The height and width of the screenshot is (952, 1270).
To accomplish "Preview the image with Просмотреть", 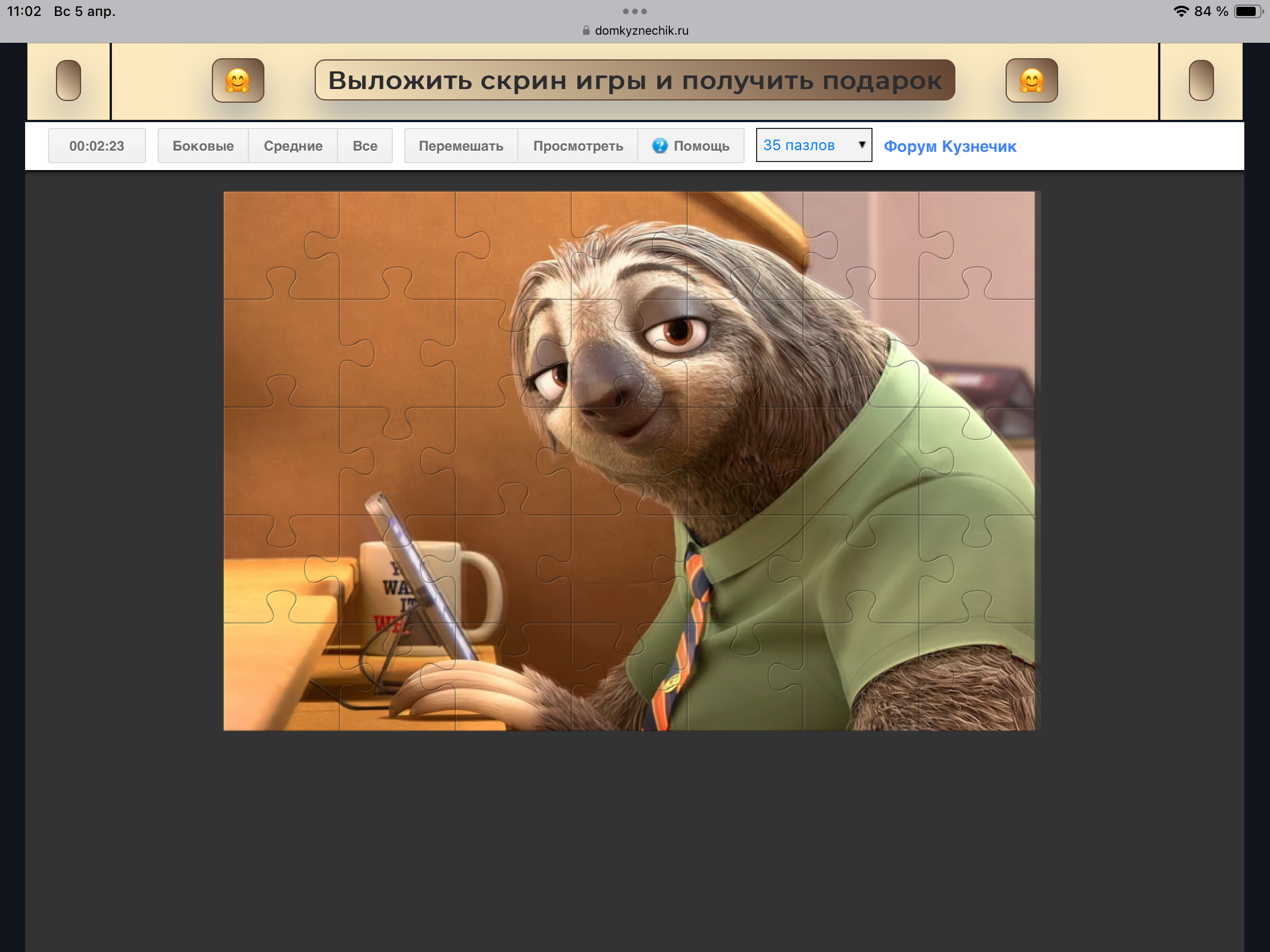I will coord(577,146).
